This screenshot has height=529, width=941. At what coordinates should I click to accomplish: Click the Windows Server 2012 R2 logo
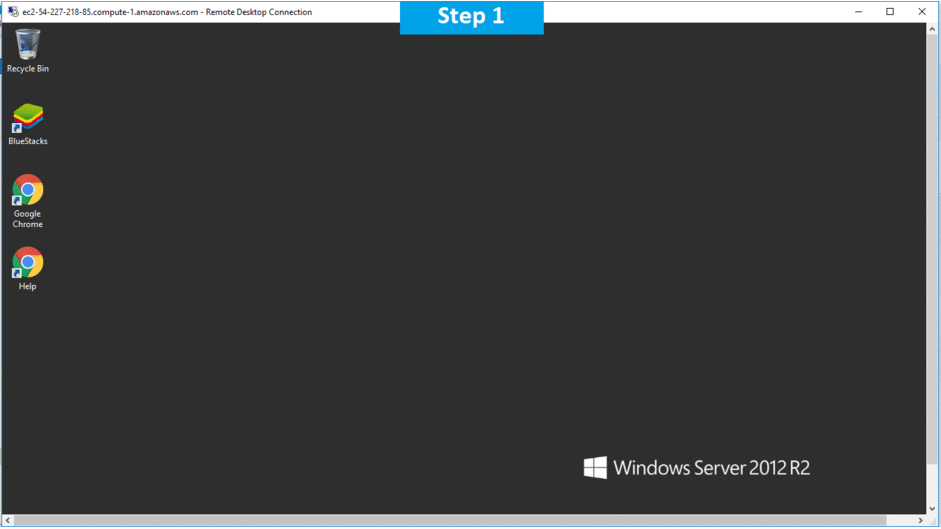click(595, 468)
